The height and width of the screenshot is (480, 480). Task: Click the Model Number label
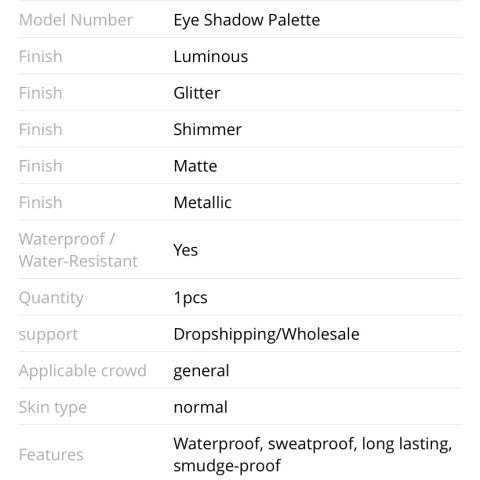(x=76, y=20)
